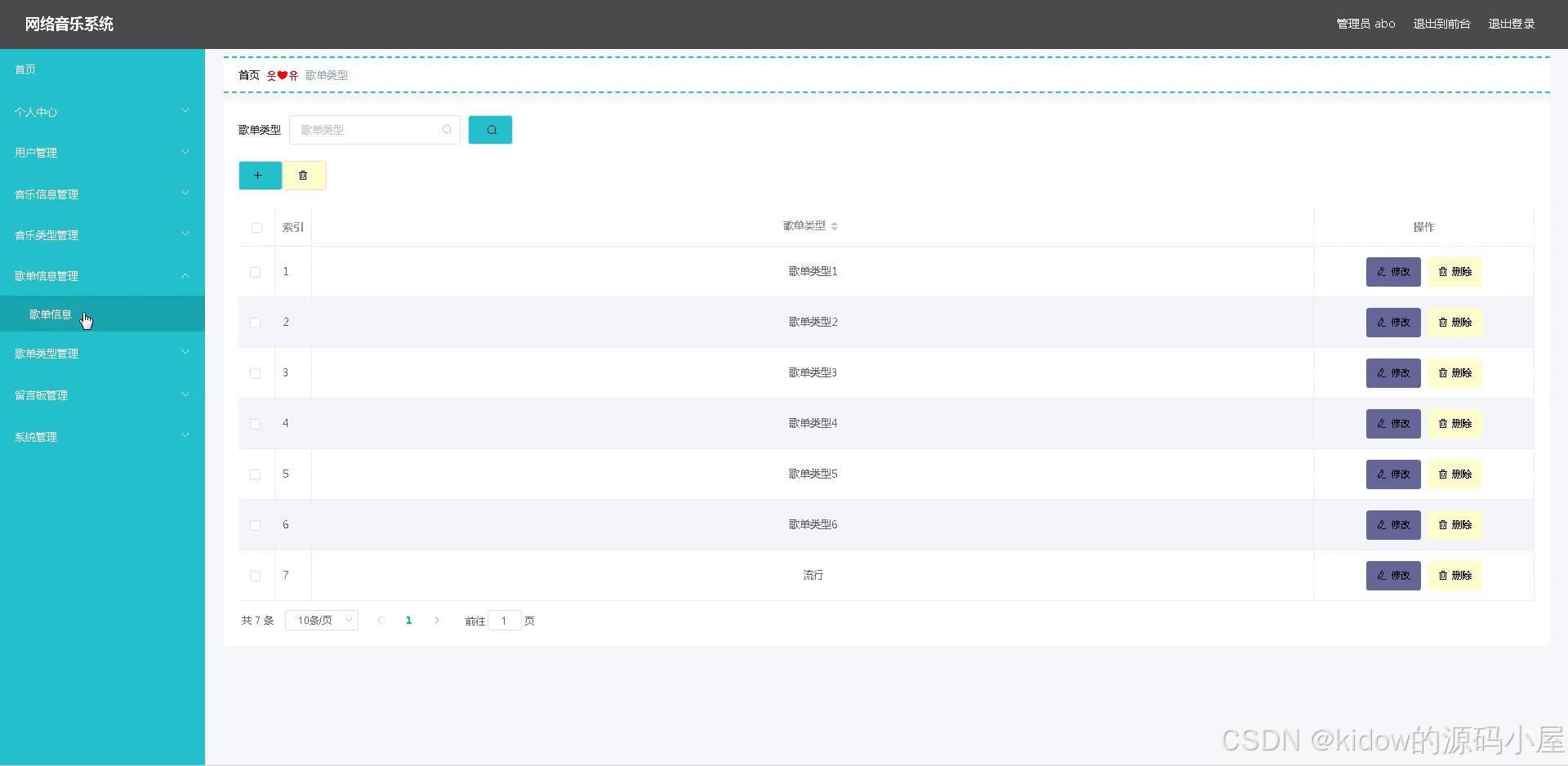The height and width of the screenshot is (766, 1568).
Task: Expand 个人中心 sidebar menu
Action: click(102, 112)
